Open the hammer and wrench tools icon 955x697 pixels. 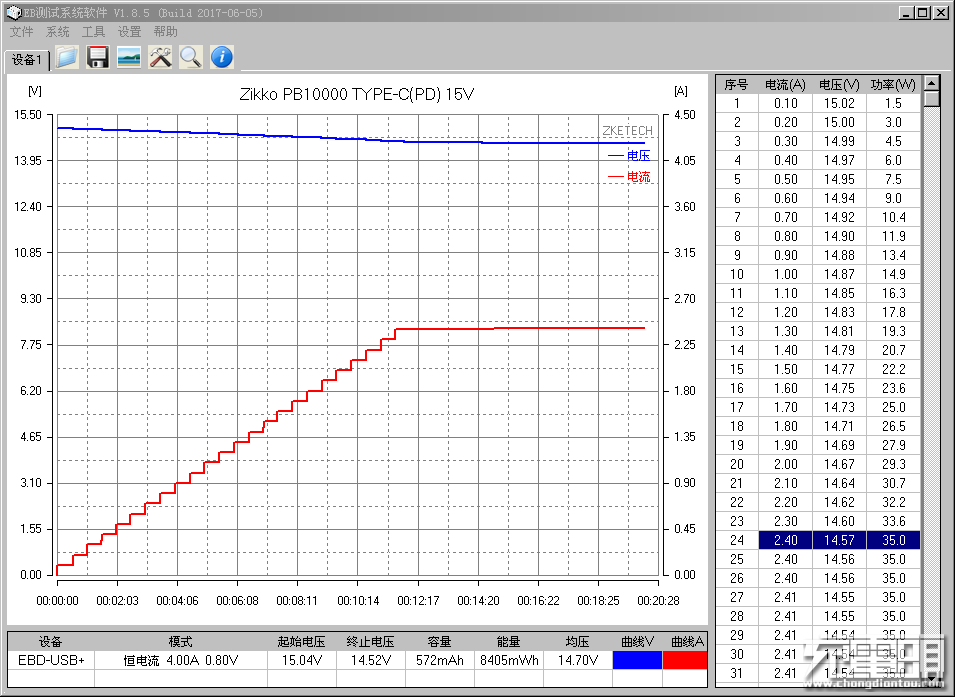point(160,57)
